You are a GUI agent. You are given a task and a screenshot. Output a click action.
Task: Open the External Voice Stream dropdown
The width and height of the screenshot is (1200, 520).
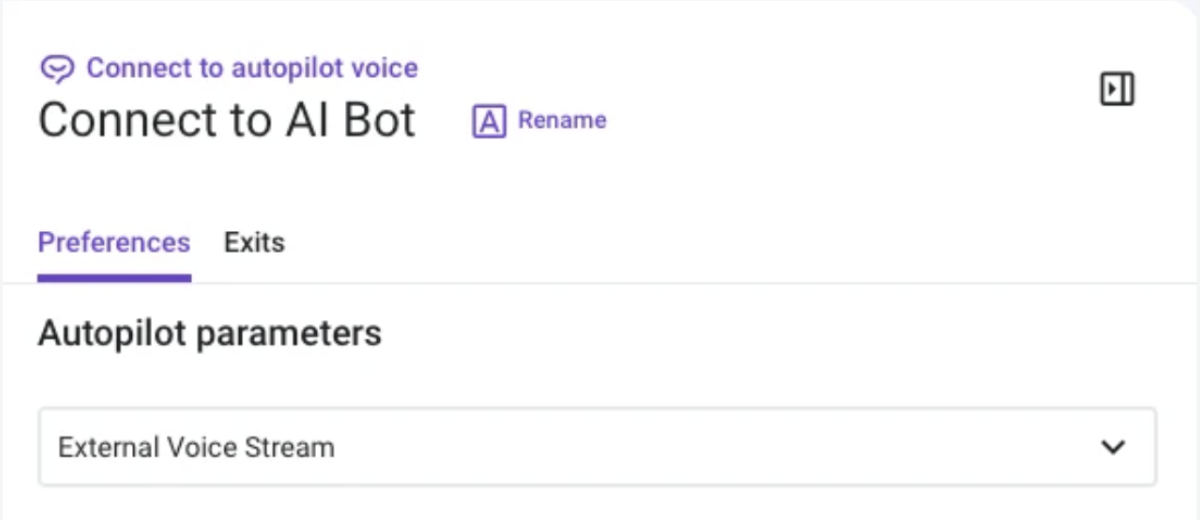click(597, 447)
